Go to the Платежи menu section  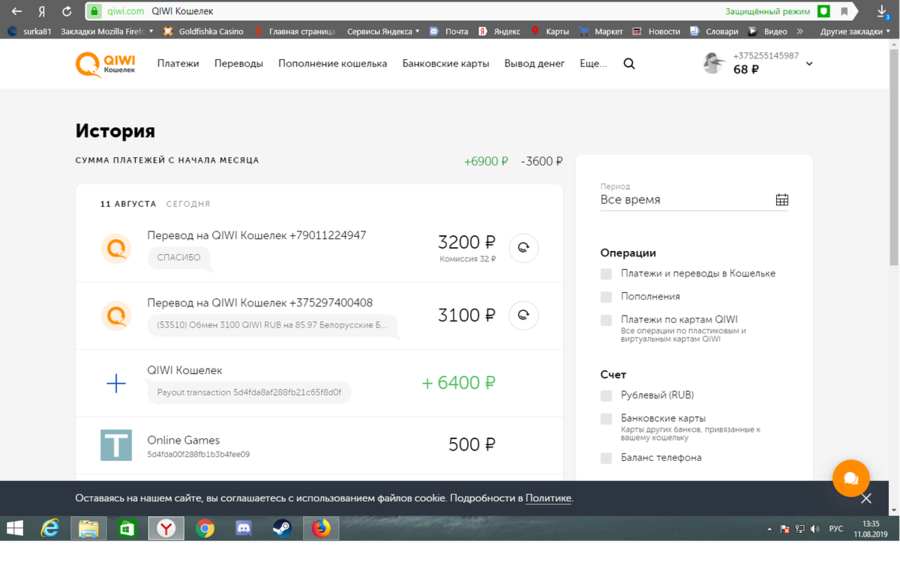[178, 64]
